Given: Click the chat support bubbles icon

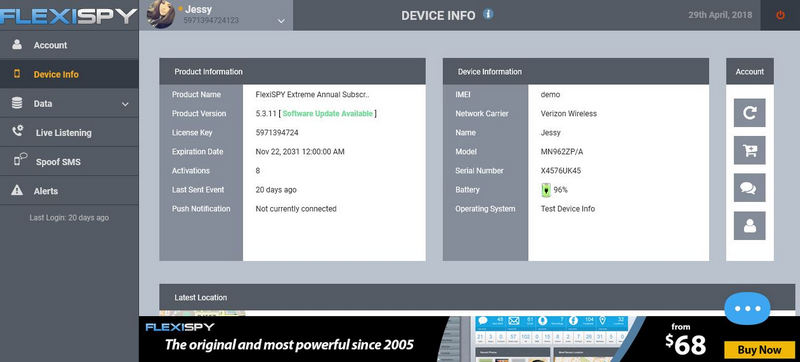Looking at the screenshot, I should coord(749,188).
